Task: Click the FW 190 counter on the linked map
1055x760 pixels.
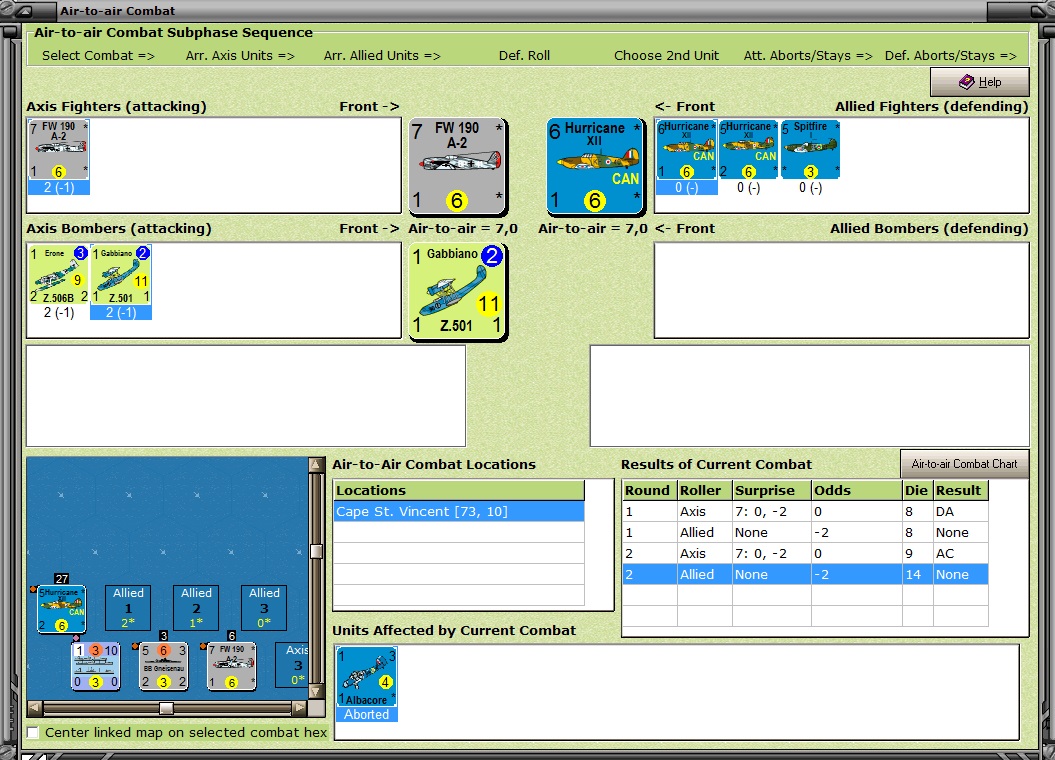Action: 231,666
